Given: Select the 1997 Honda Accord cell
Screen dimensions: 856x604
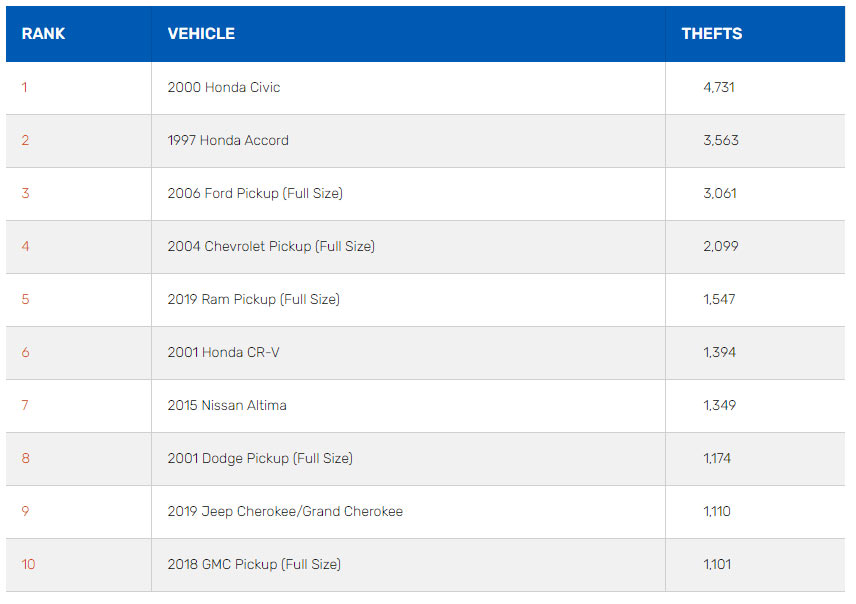Looking at the screenshot, I should (228, 141).
